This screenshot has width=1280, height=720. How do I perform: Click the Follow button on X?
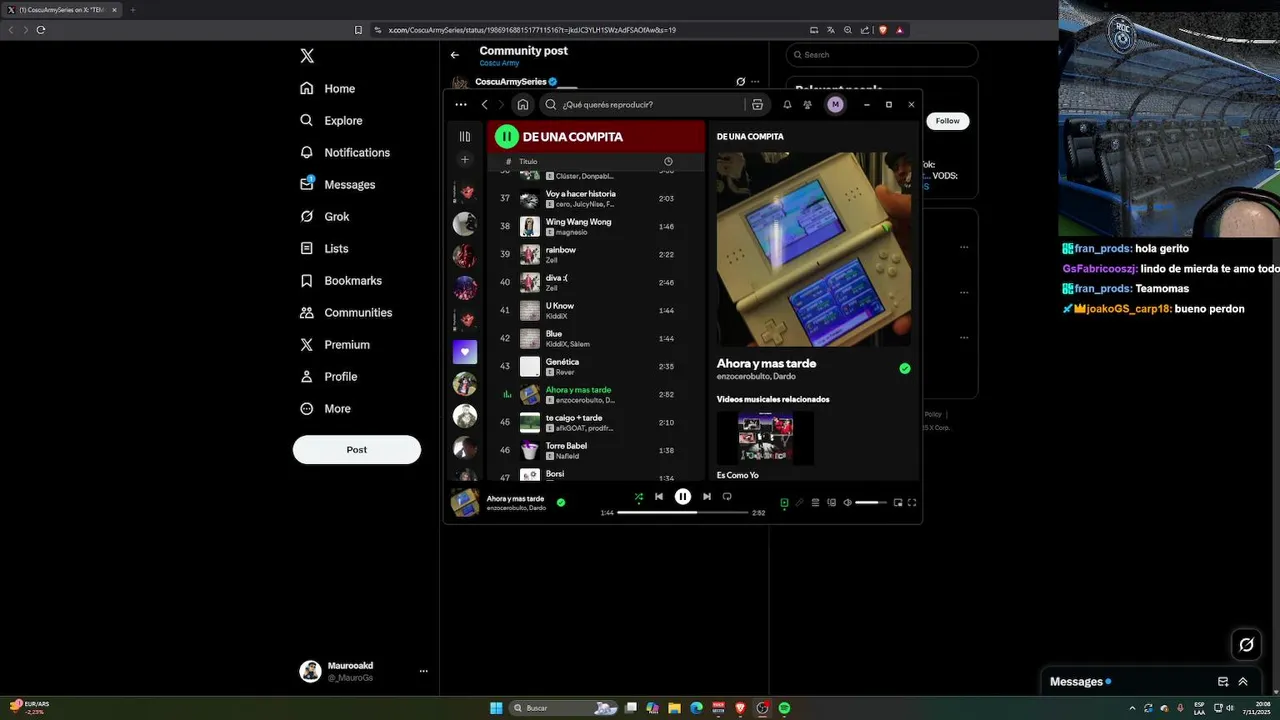[947, 121]
